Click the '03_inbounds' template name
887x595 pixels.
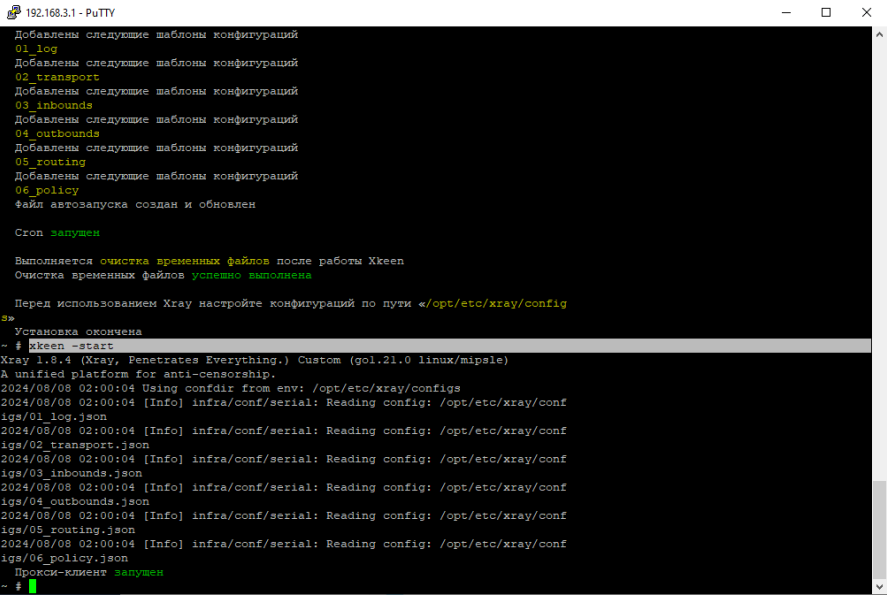53,105
